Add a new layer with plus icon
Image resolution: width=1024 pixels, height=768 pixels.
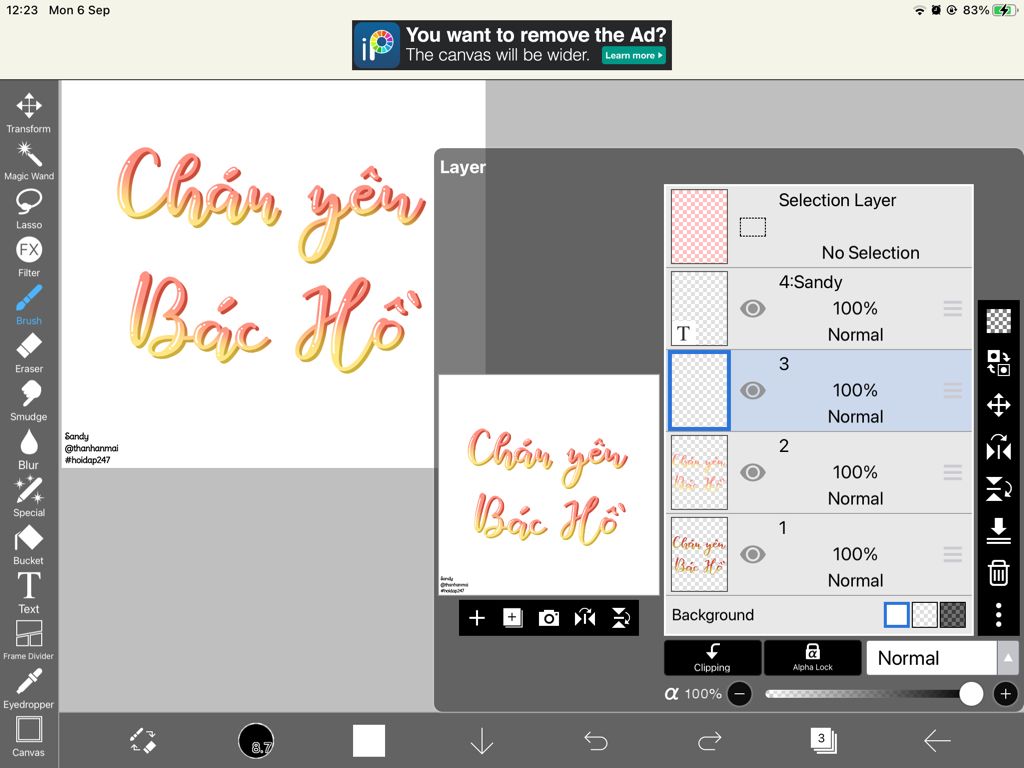[x=477, y=618]
